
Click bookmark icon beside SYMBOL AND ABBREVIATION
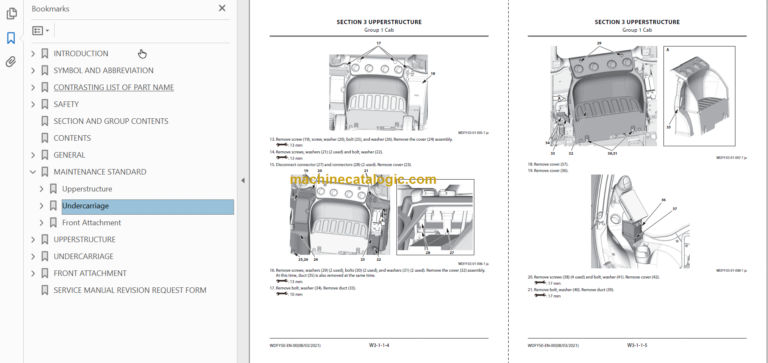click(45, 71)
